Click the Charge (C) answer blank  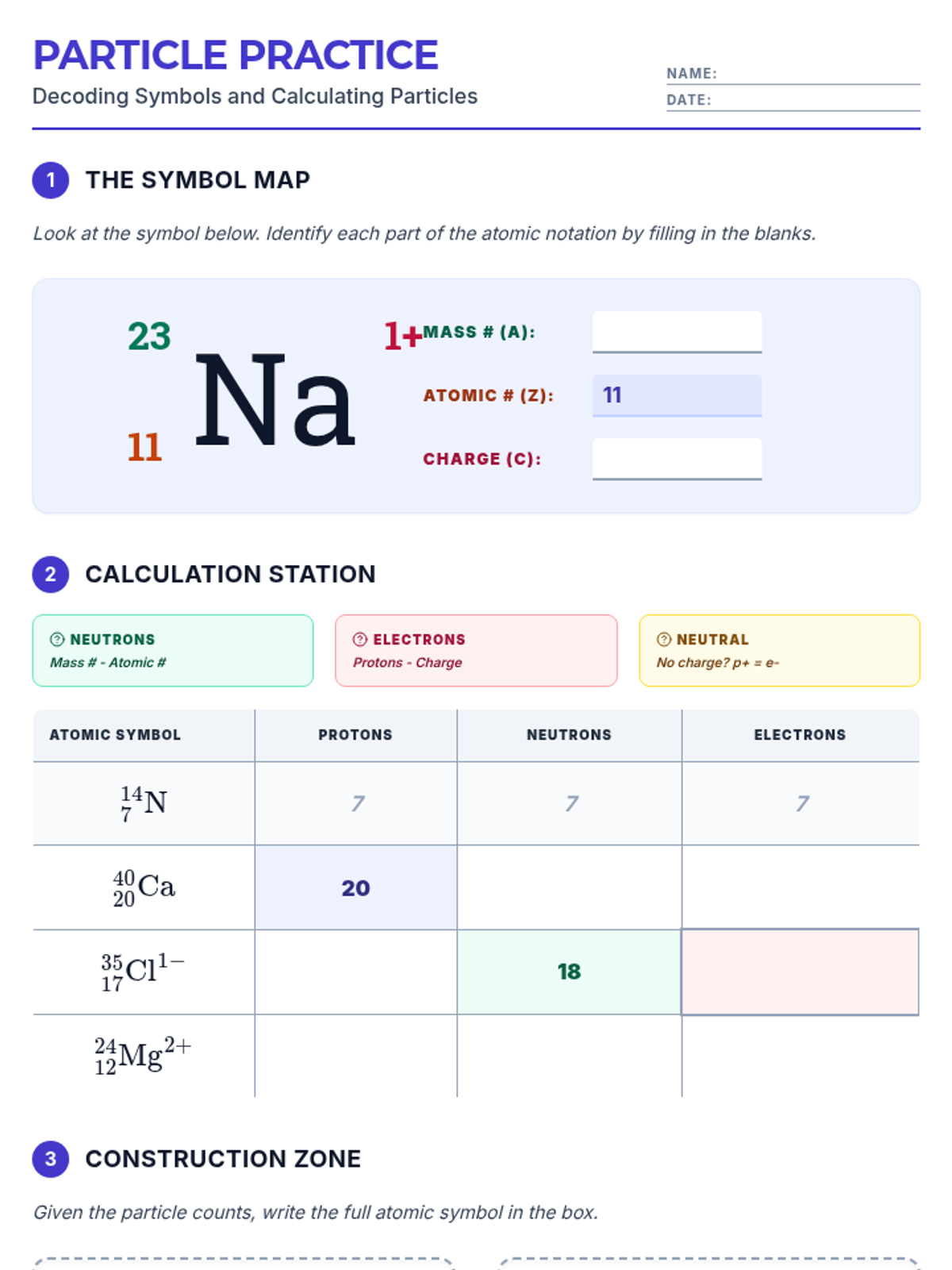[x=677, y=459]
